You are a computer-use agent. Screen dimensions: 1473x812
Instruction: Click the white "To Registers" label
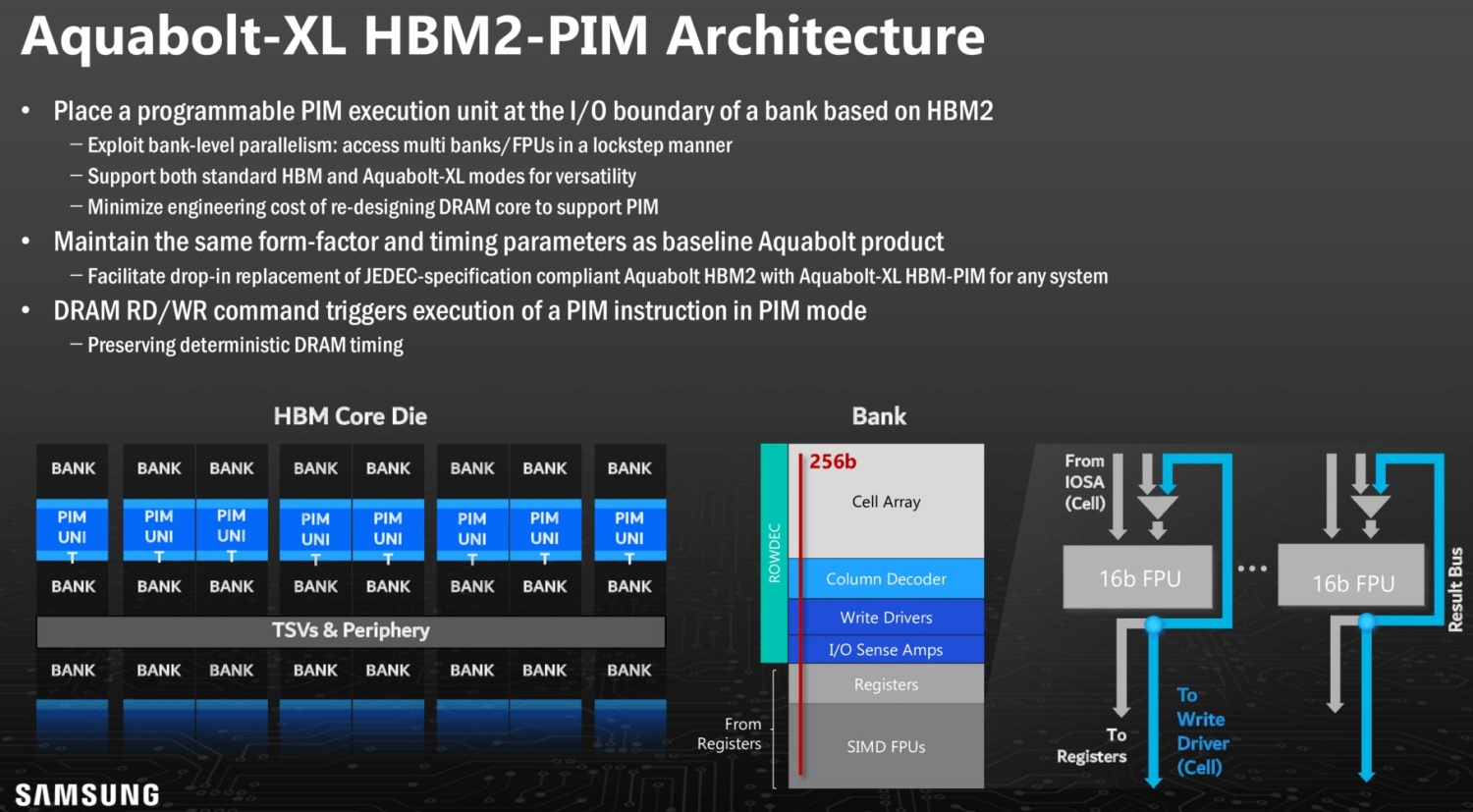pyautogui.click(x=1092, y=746)
